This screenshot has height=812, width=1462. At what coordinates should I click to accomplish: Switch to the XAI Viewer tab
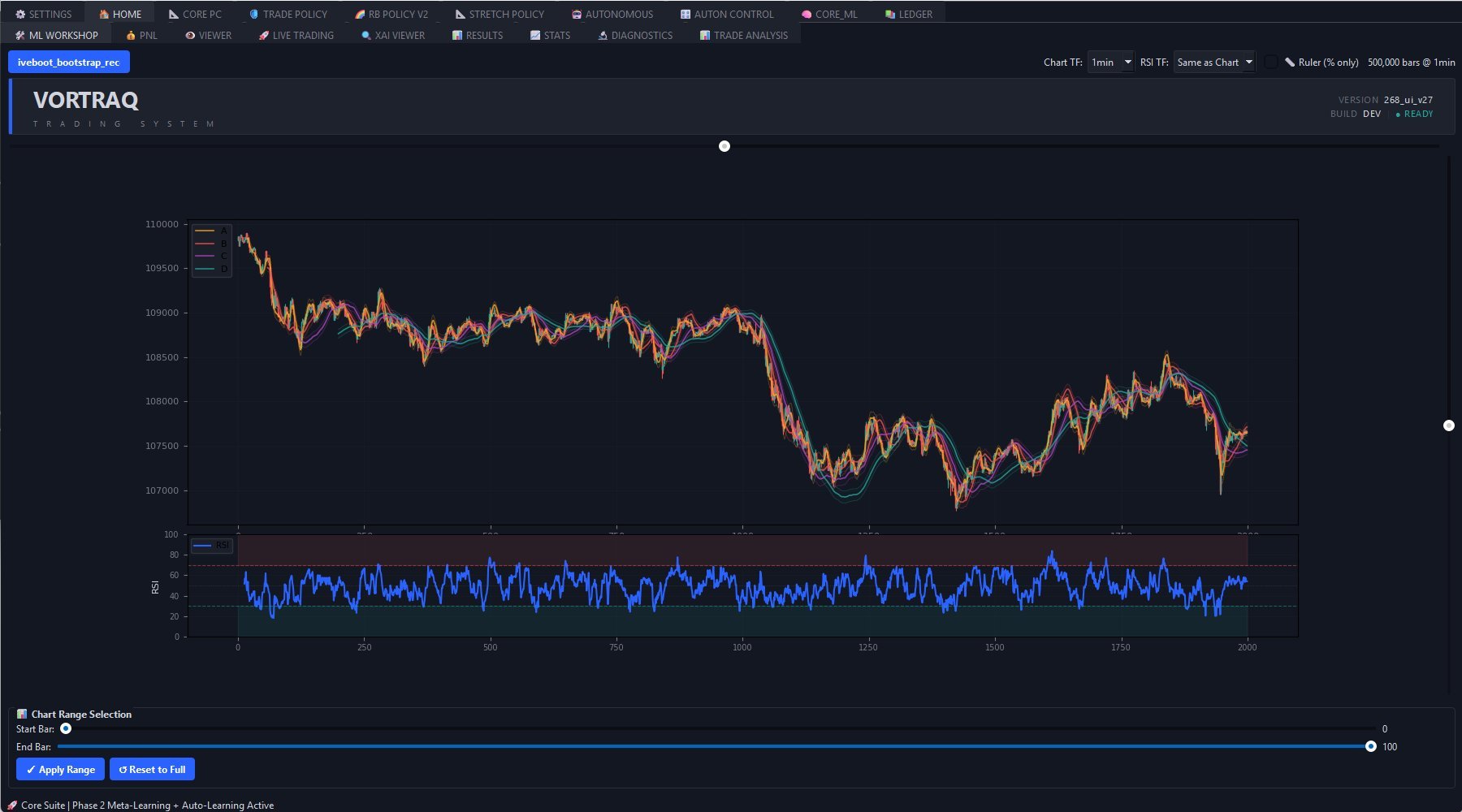click(393, 36)
